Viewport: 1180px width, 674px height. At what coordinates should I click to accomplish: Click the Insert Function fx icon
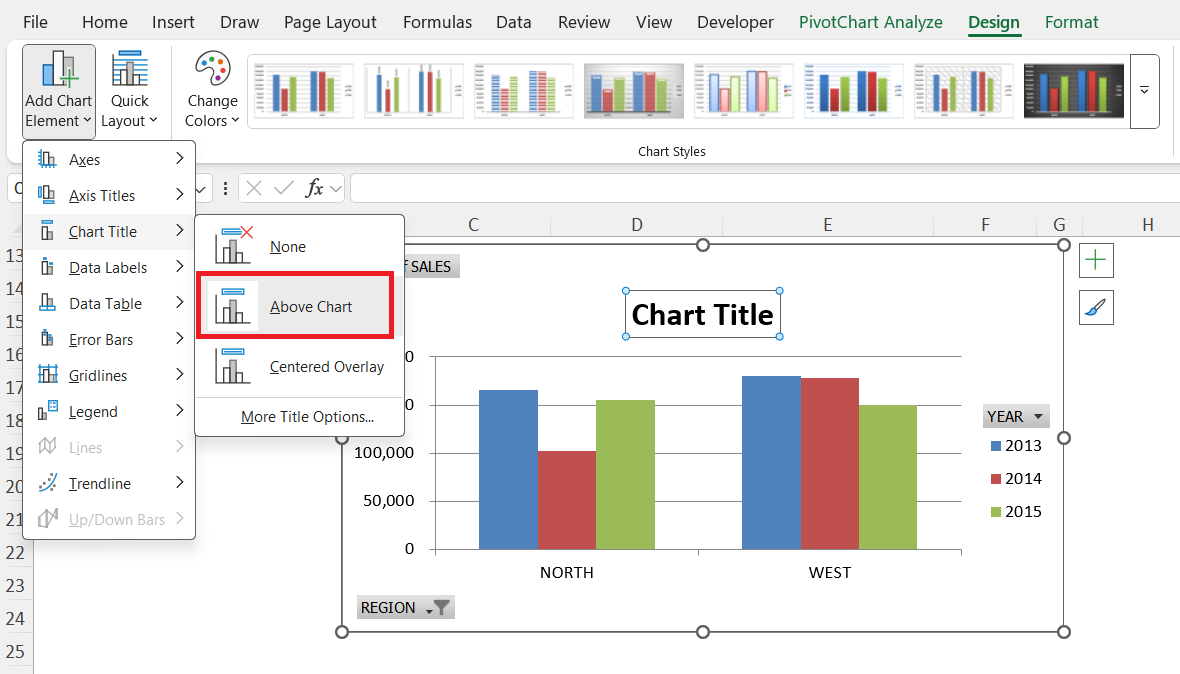click(x=314, y=188)
